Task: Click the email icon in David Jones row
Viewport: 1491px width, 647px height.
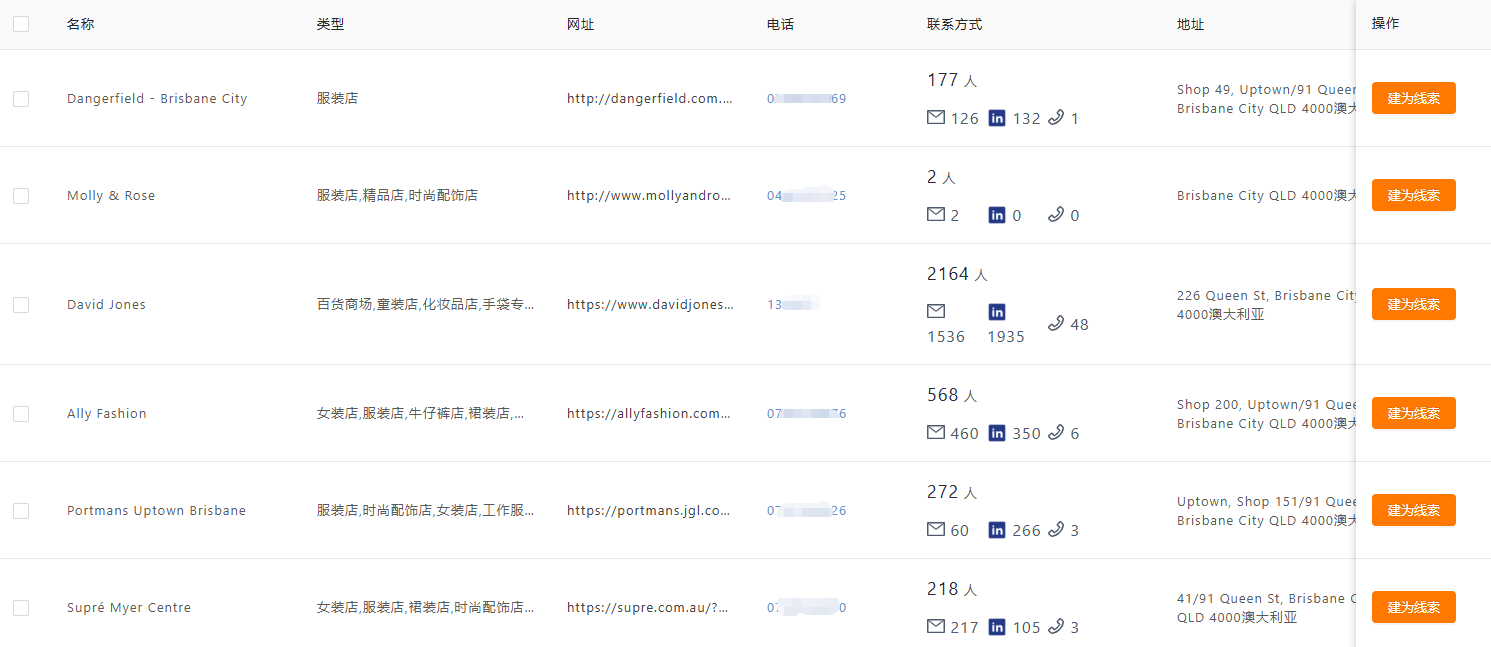Action: pos(936,312)
